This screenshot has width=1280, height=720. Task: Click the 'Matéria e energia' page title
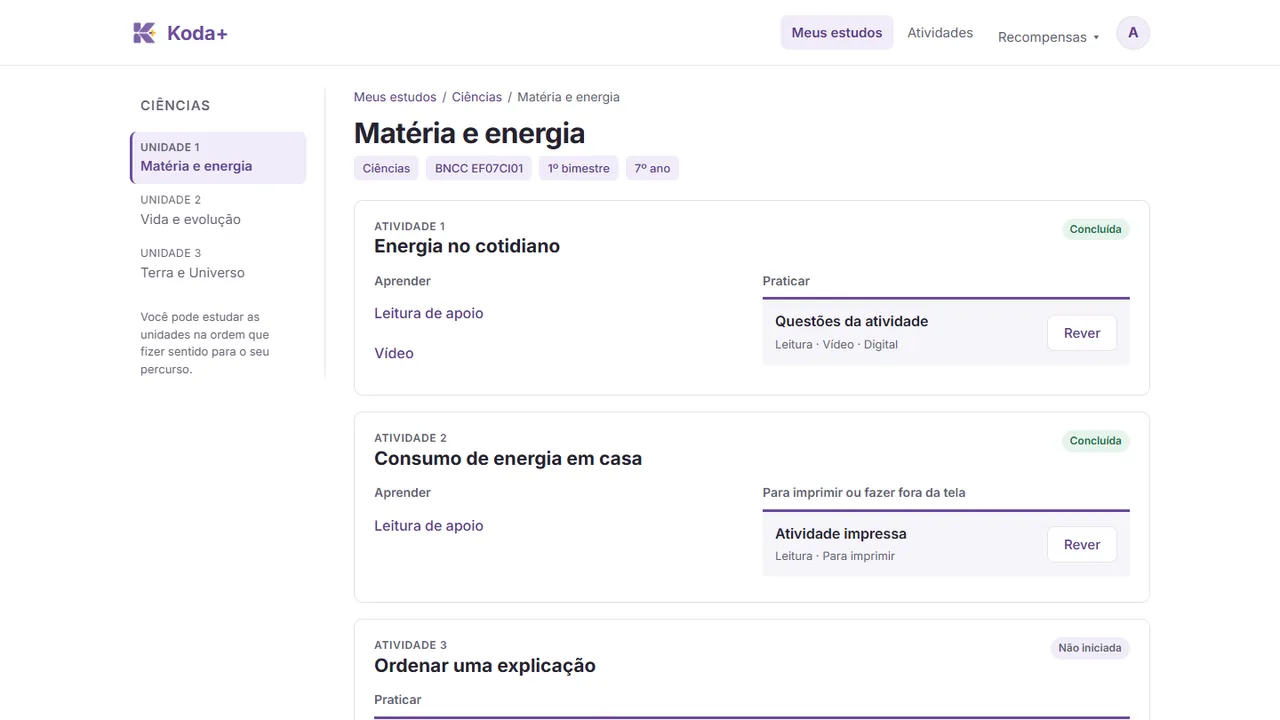(469, 133)
